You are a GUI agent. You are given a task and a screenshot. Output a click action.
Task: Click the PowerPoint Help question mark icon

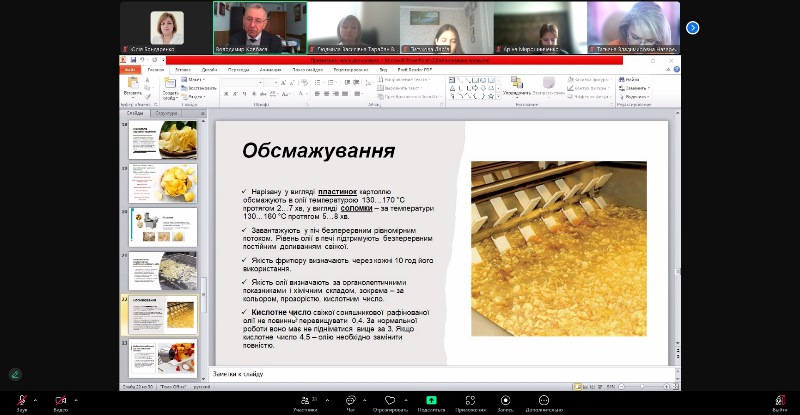677,69
